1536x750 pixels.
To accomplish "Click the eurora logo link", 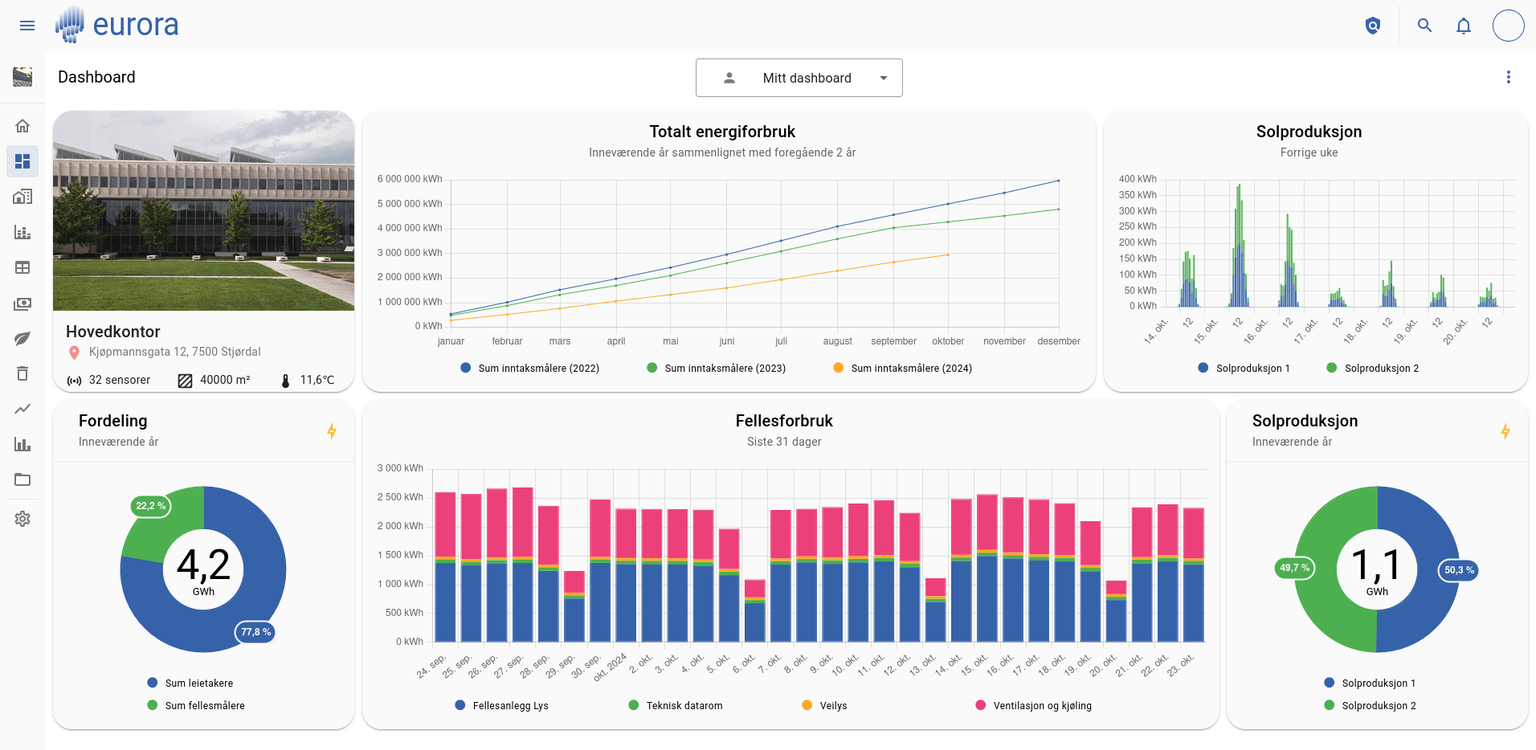I will tap(117, 25).
